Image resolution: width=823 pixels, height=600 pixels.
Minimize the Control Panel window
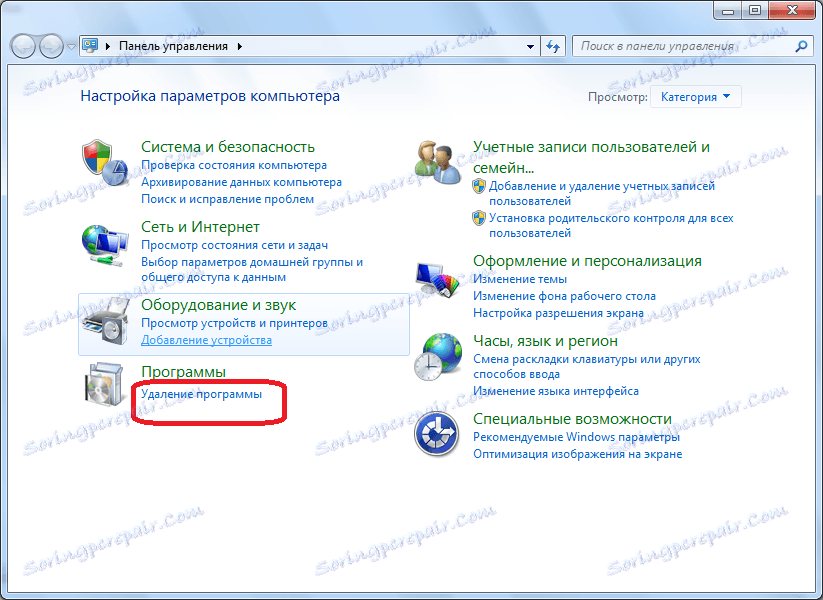(727, 9)
